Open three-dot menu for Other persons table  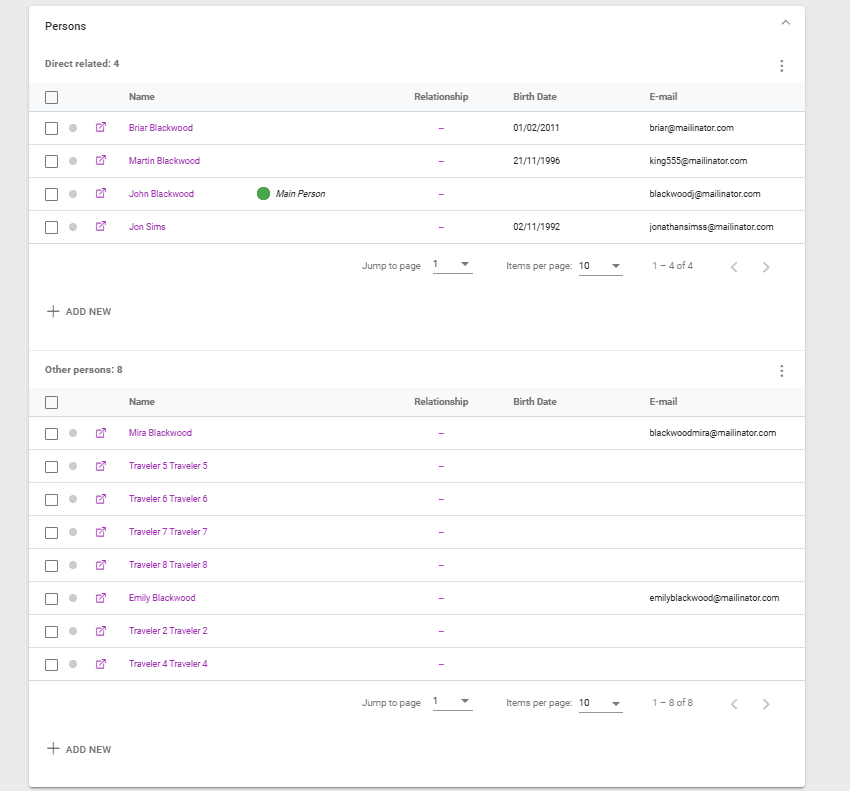[781, 371]
